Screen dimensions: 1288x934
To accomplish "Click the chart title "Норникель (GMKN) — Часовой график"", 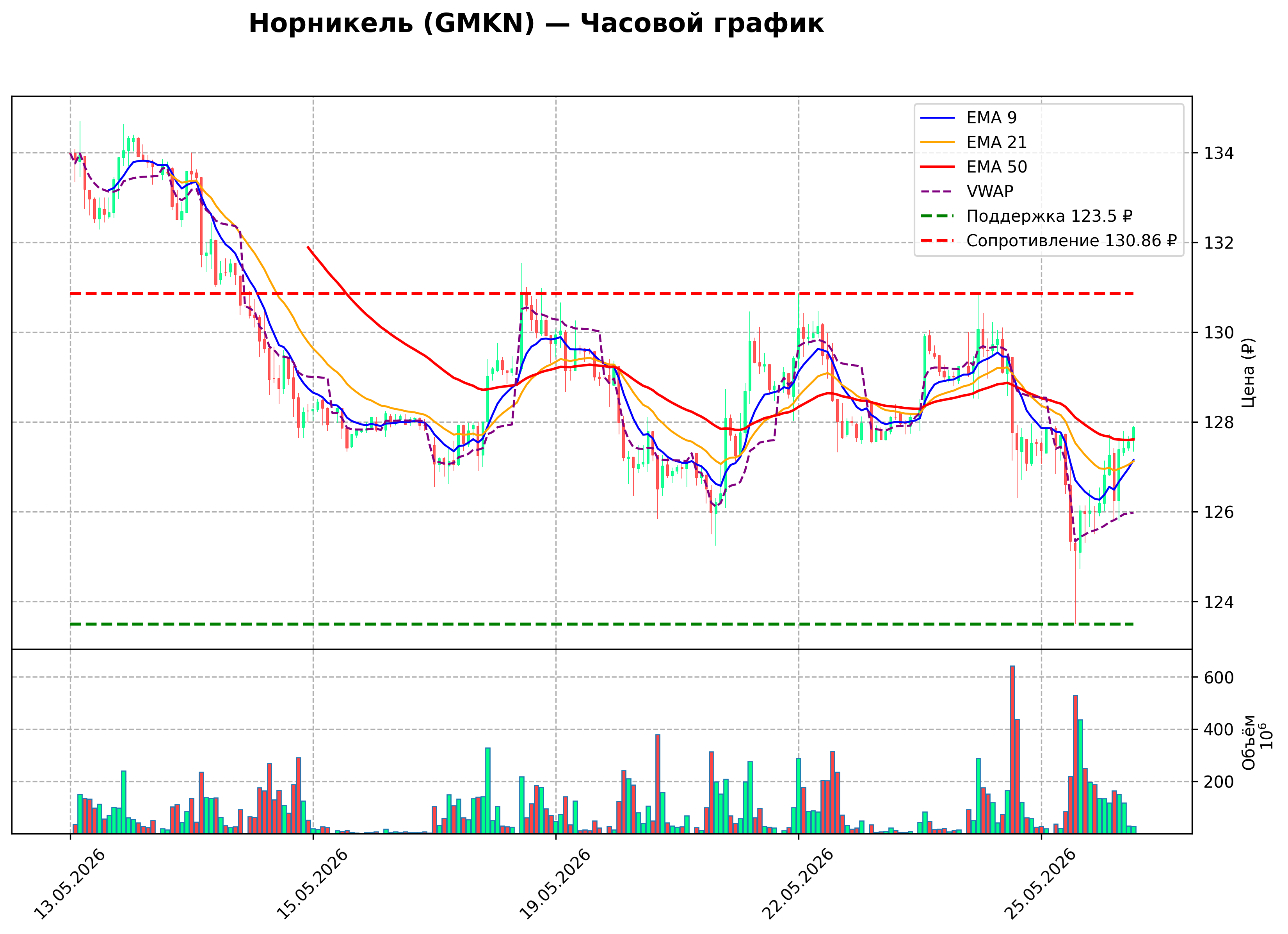I will click(x=536, y=24).
